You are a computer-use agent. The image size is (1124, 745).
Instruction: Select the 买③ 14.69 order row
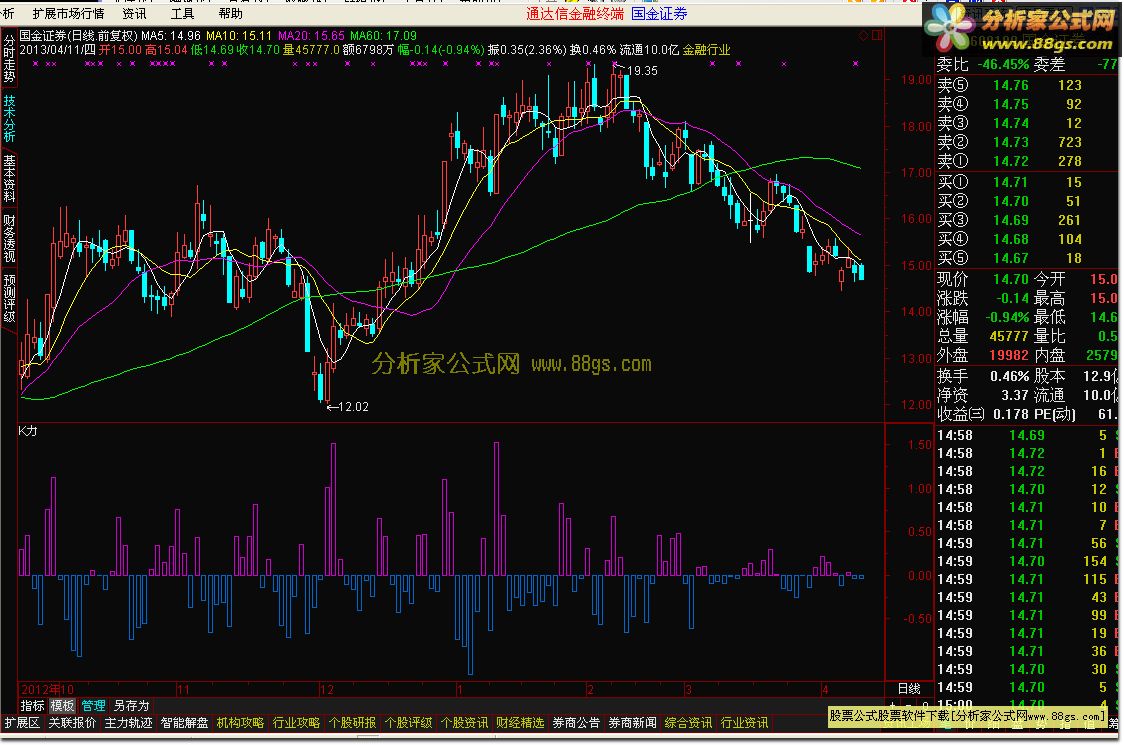(1027, 220)
